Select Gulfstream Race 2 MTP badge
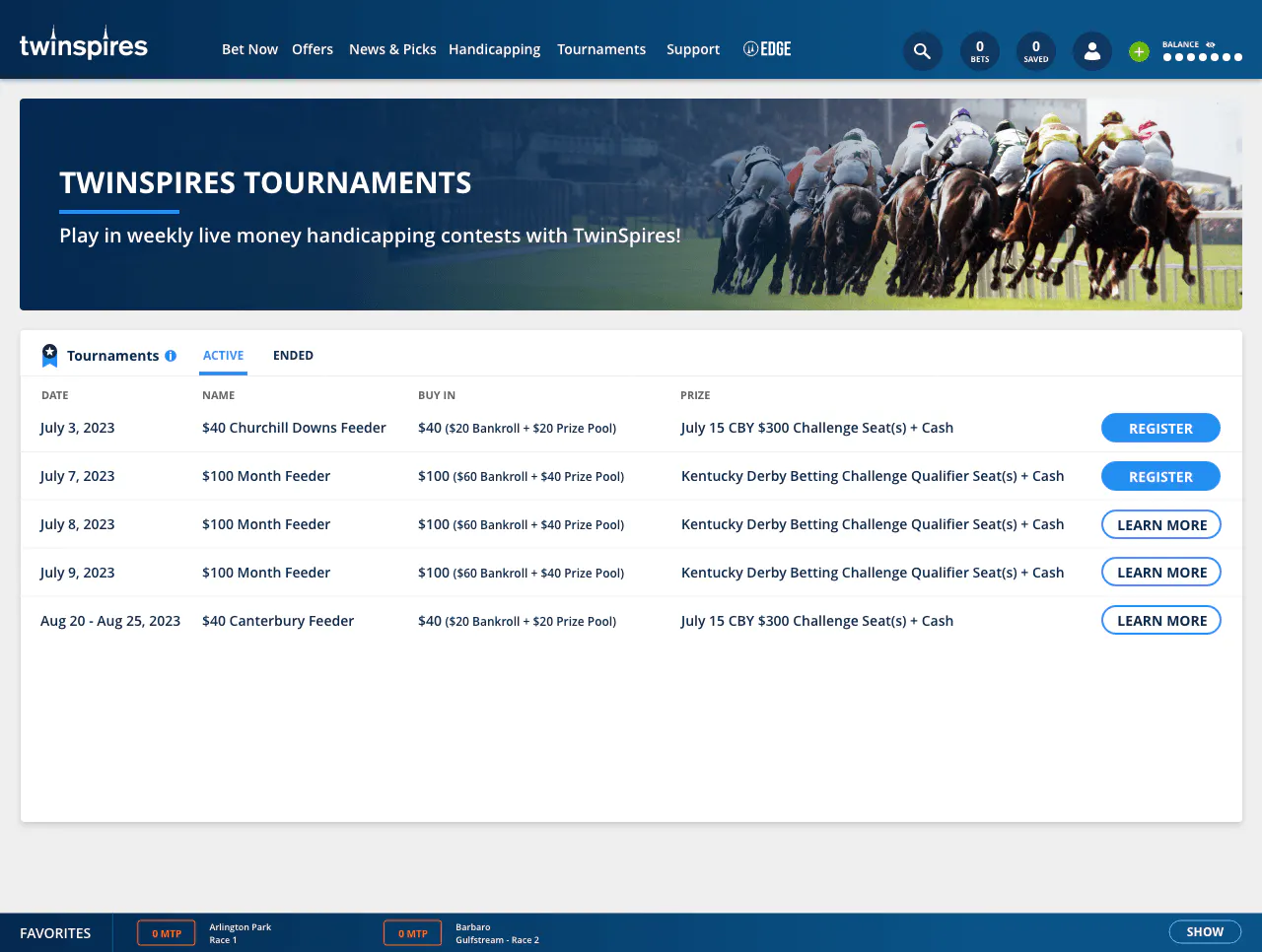Image resolution: width=1262 pixels, height=952 pixels. pyautogui.click(x=413, y=933)
